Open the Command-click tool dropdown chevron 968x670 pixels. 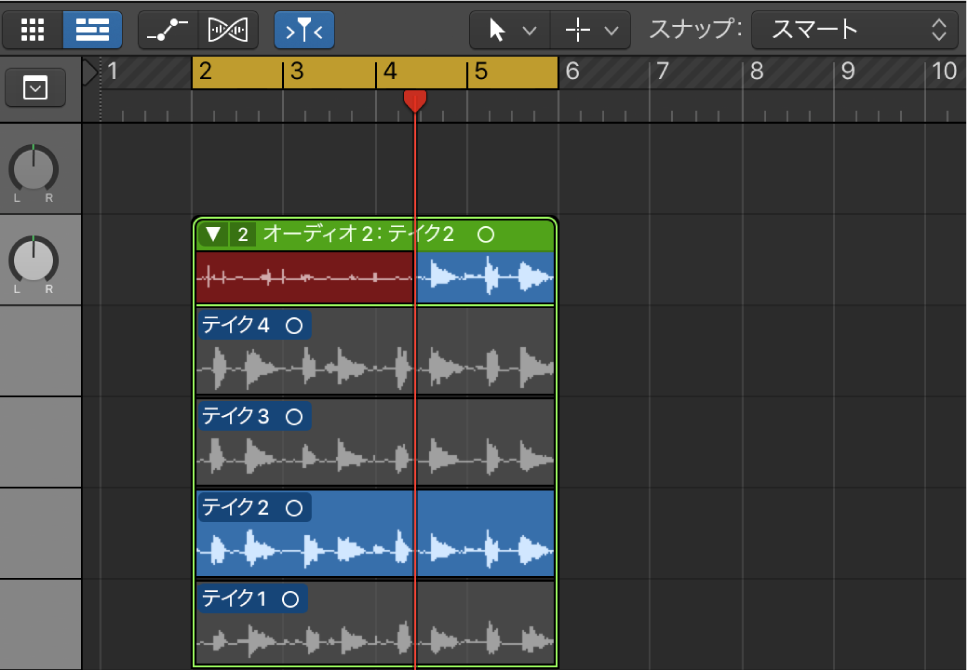(x=611, y=29)
